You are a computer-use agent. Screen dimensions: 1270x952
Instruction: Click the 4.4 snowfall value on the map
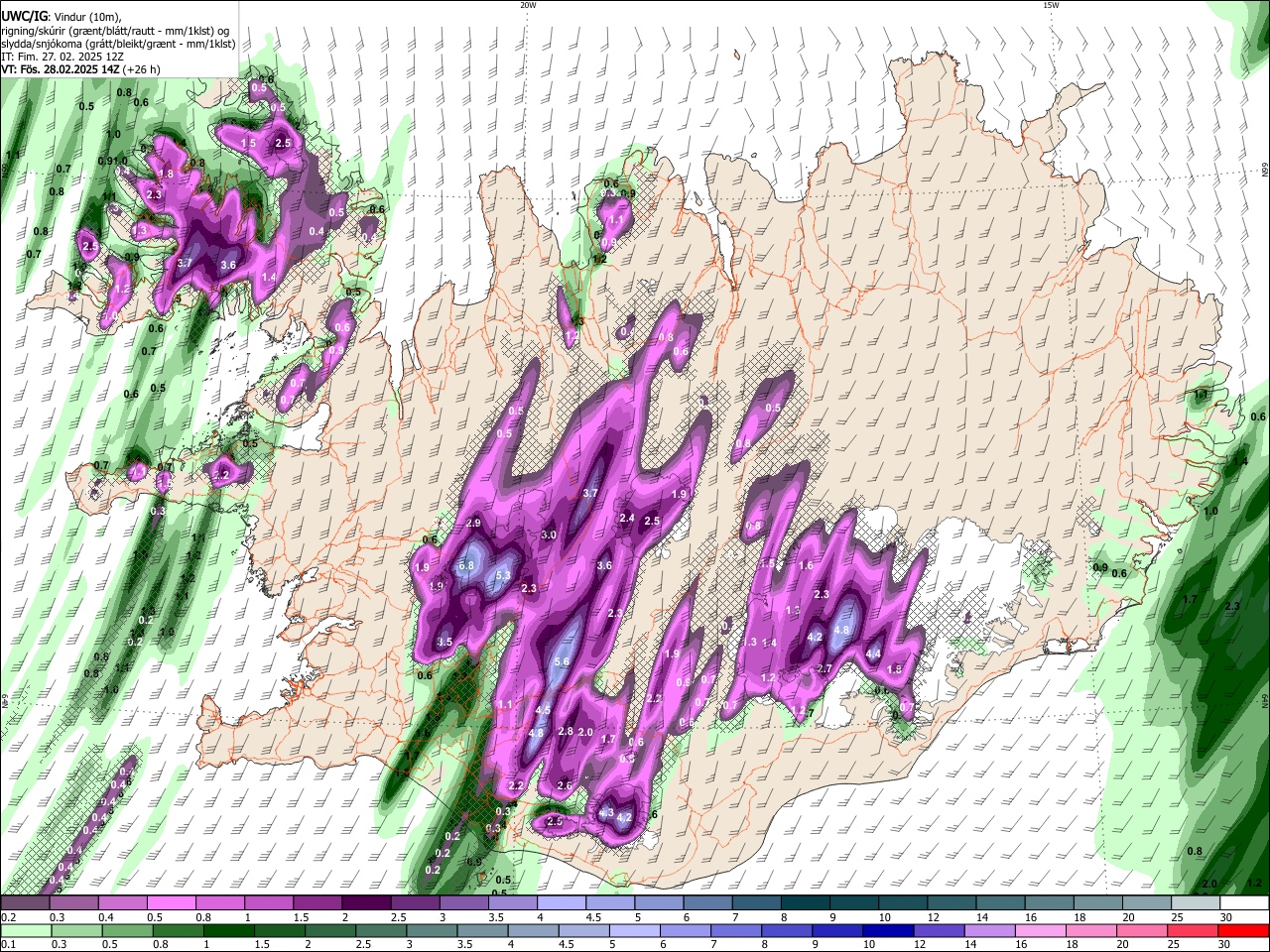(873, 654)
